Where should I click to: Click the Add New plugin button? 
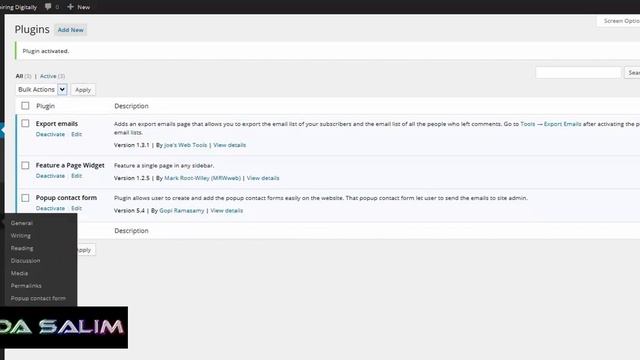click(71, 30)
